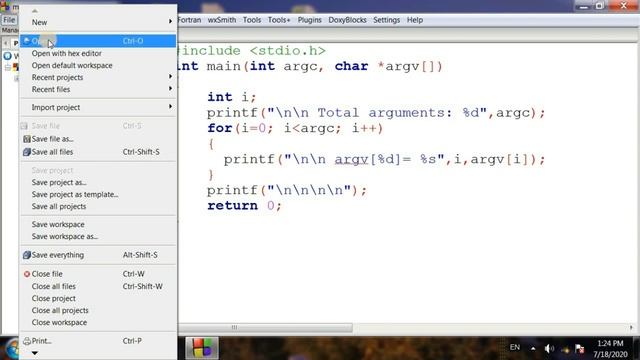Click the 'return' keyword in code
The image size is (640, 360).
click(x=232, y=205)
